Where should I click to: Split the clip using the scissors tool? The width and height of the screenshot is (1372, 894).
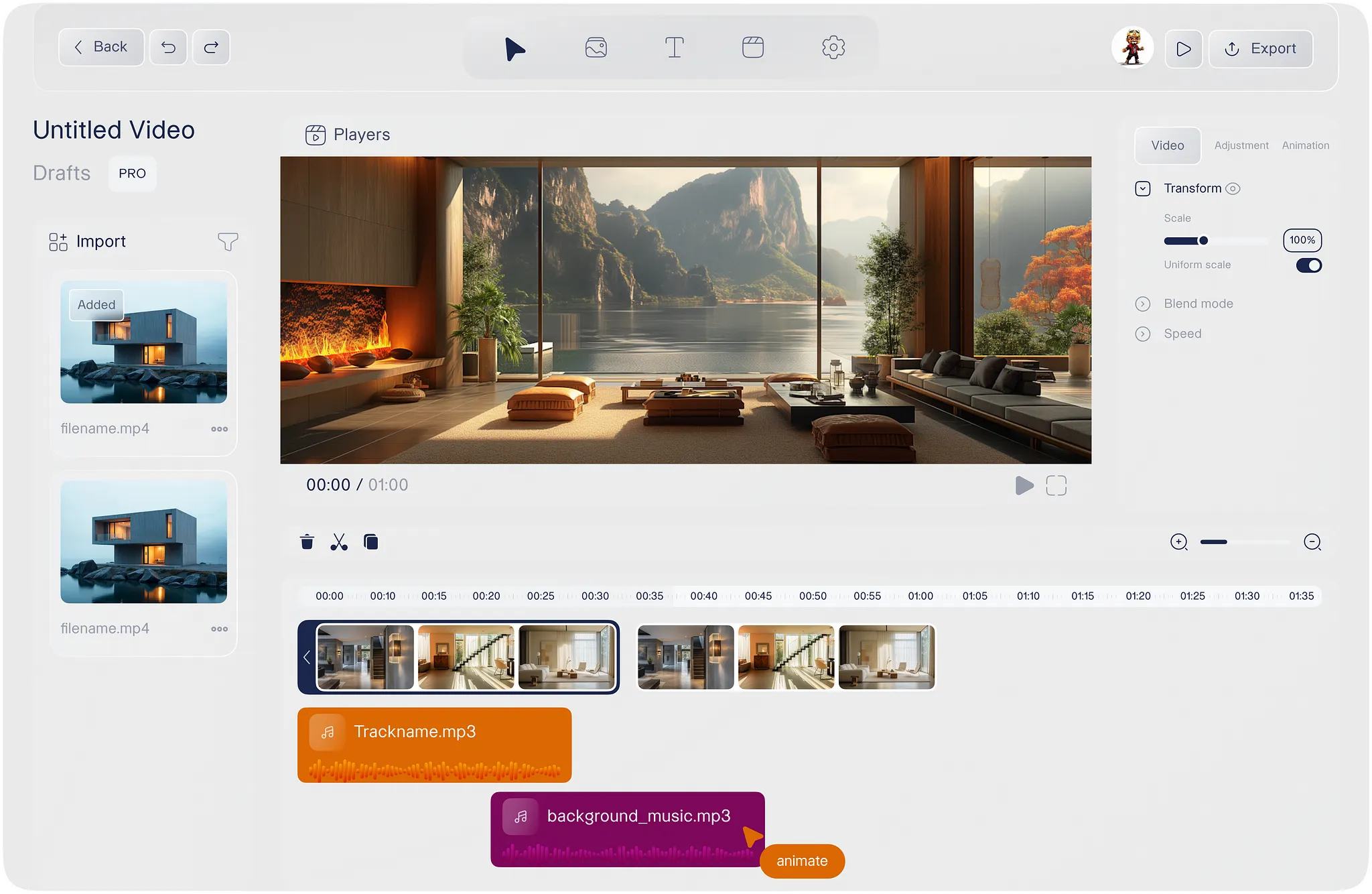(339, 542)
